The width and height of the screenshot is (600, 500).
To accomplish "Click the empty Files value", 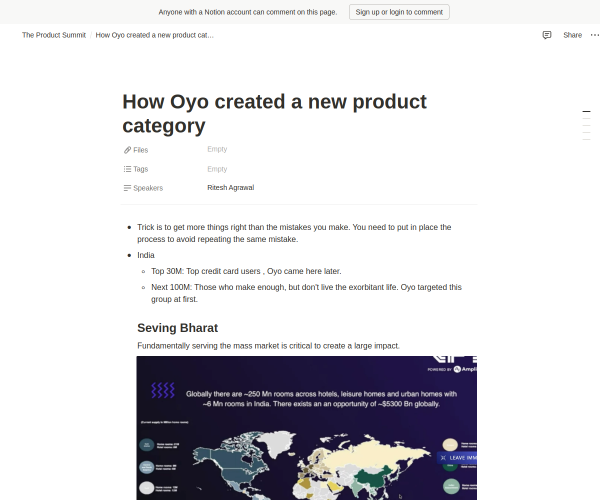I will (x=217, y=149).
